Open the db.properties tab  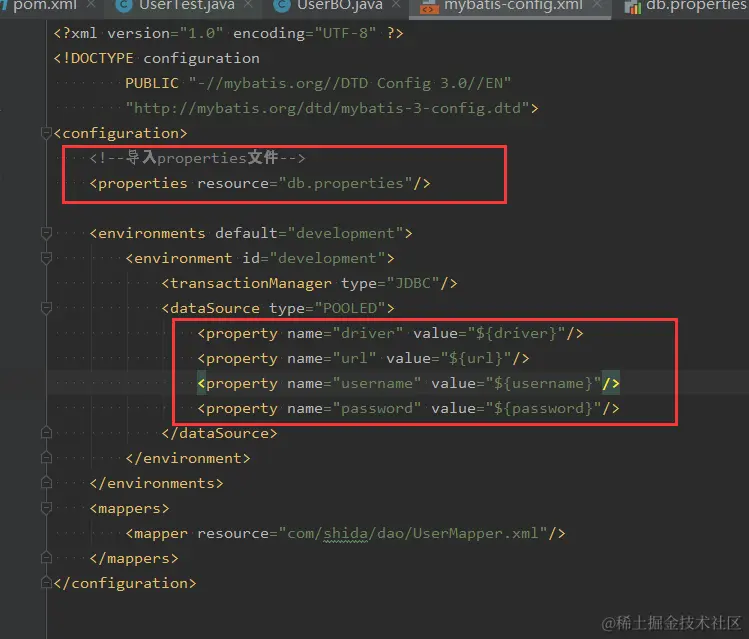coord(696,5)
